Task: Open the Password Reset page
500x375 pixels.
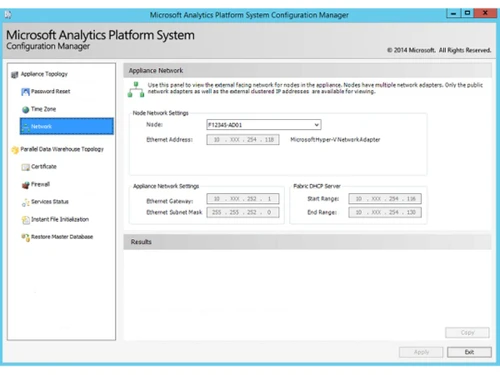Action: tap(51, 91)
